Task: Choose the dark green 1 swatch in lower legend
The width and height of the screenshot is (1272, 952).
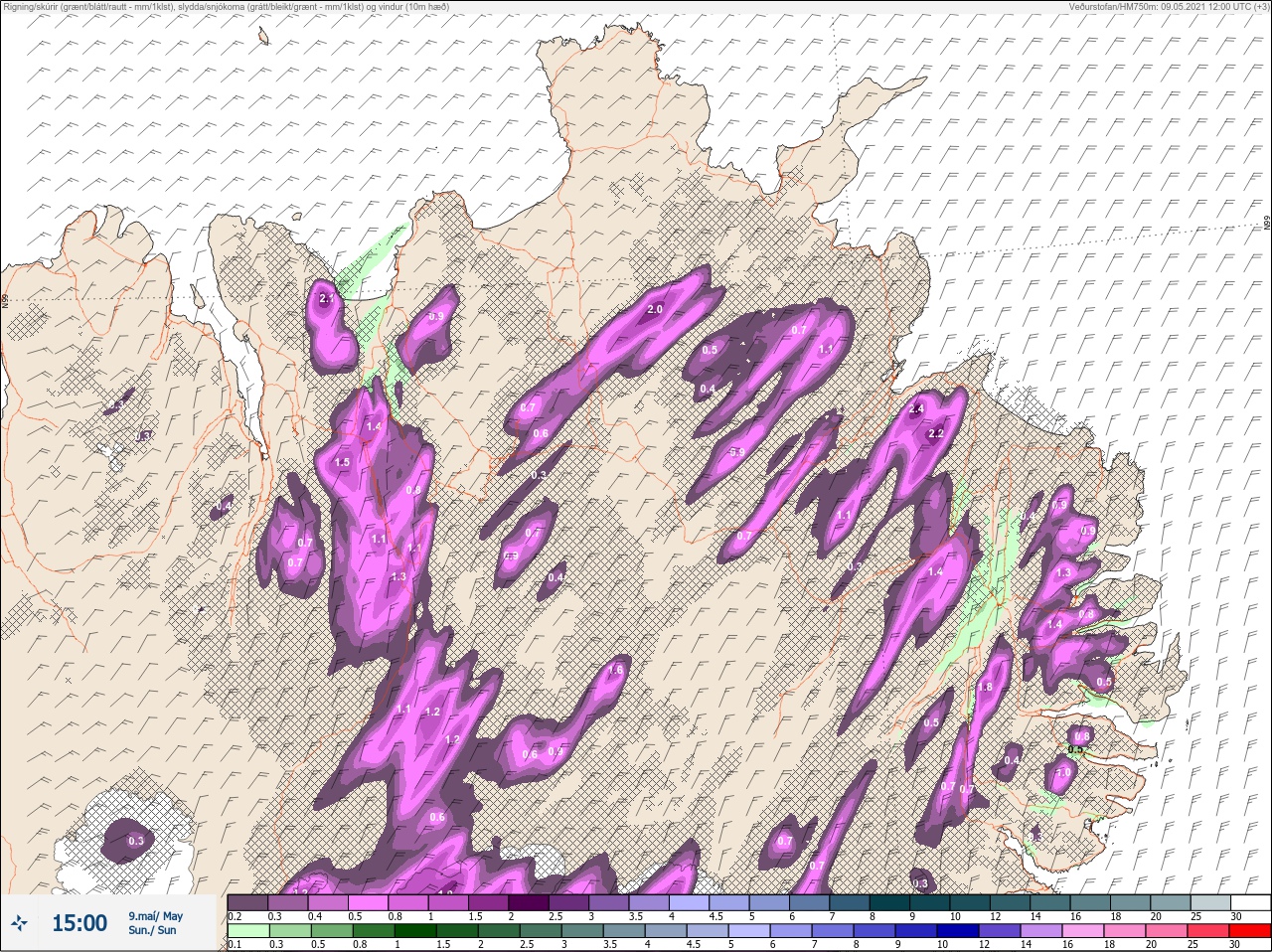Action: (415, 931)
